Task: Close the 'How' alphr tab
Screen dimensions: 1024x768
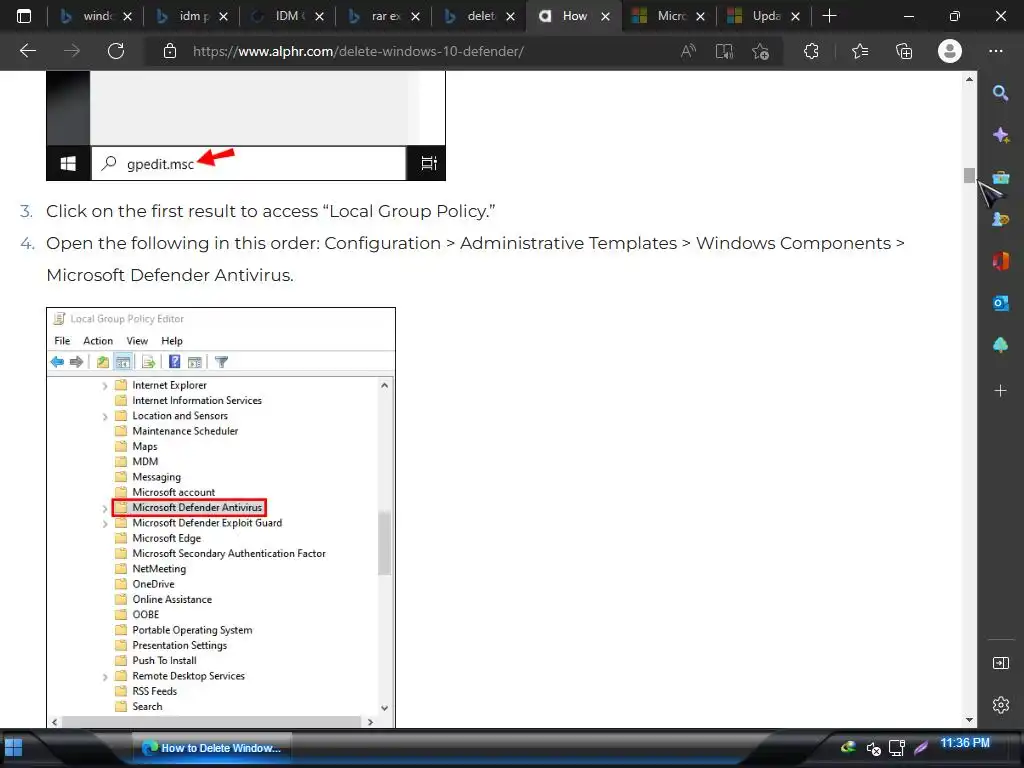Action: tap(605, 16)
